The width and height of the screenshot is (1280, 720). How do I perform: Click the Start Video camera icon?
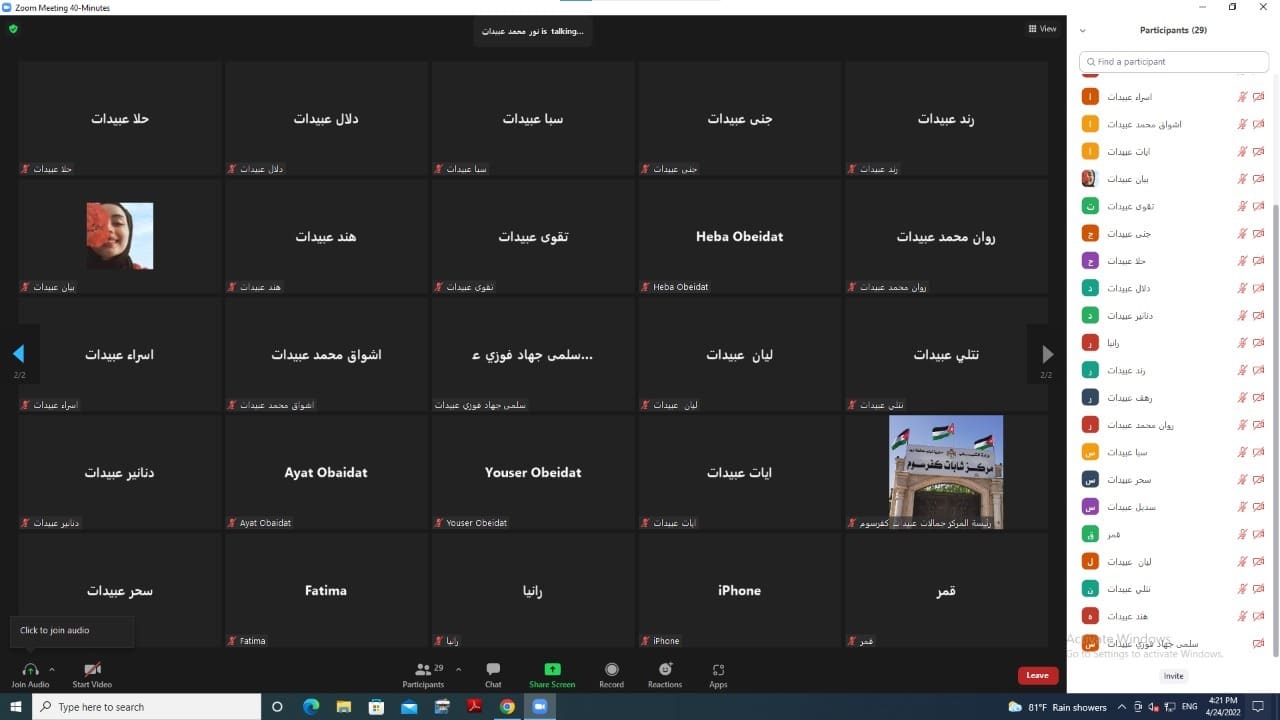click(x=92, y=669)
